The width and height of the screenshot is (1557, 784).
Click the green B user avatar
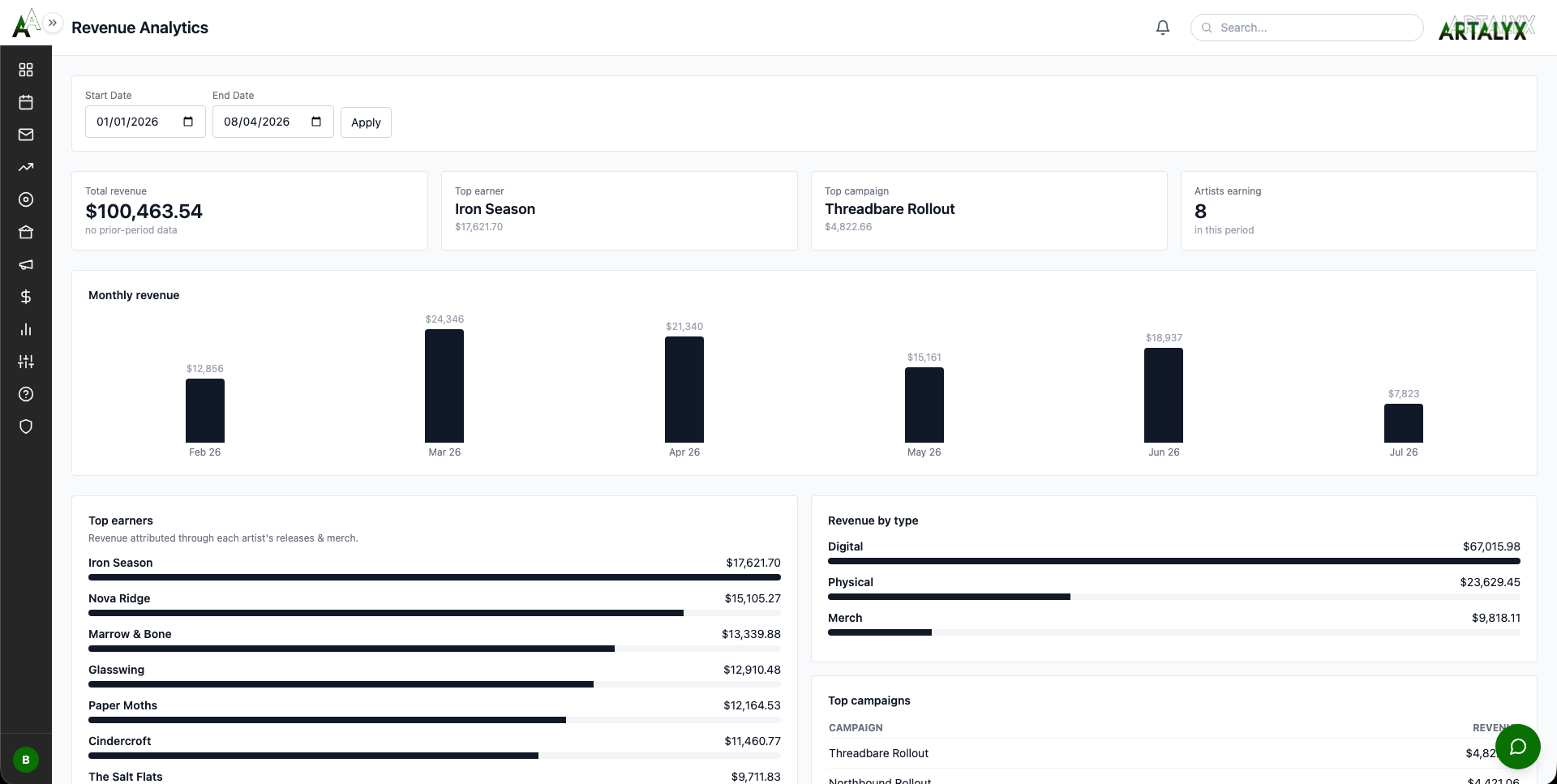coord(26,760)
